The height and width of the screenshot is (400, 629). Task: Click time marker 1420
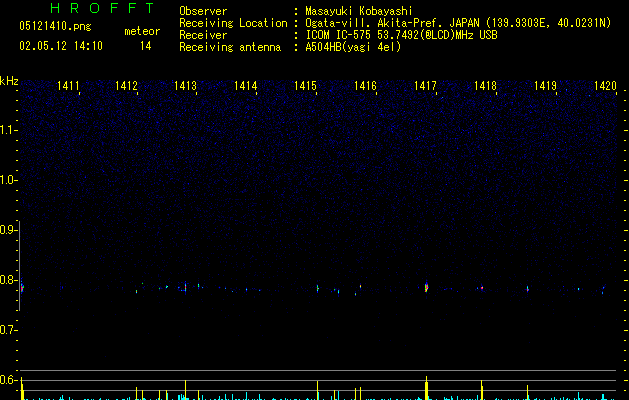[605, 86]
